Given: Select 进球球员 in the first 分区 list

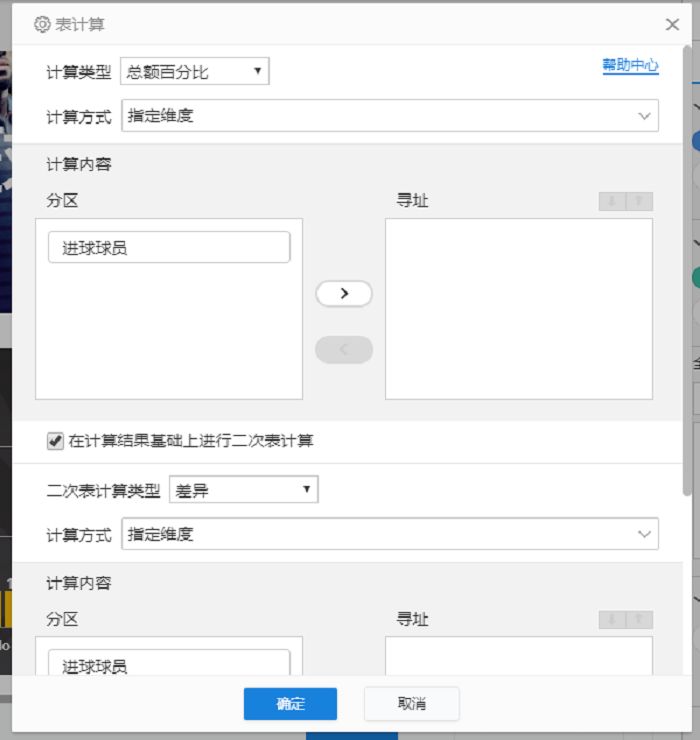Looking at the screenshot, I should 169,247.
